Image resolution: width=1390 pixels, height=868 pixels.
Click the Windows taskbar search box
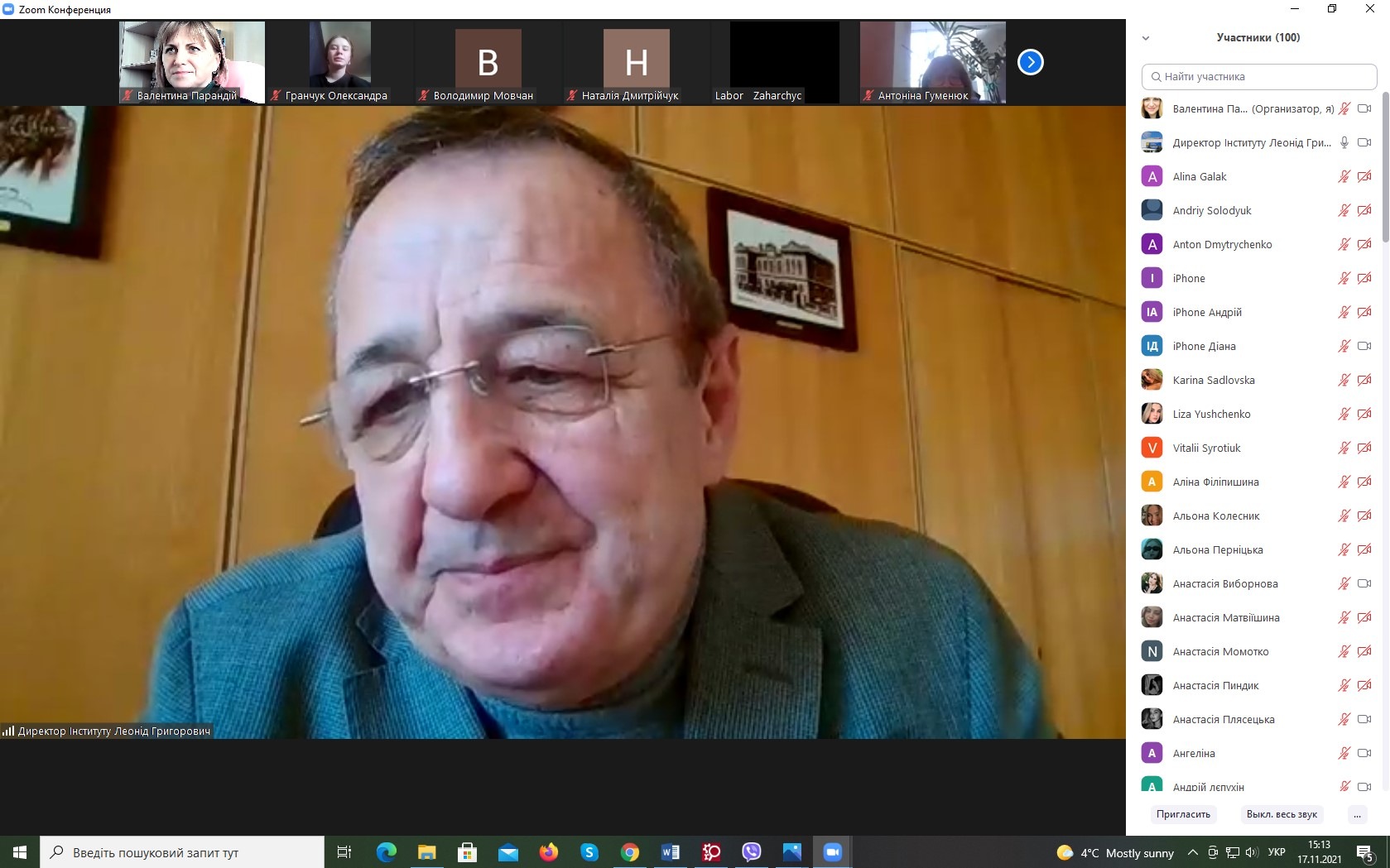(182, 852)
